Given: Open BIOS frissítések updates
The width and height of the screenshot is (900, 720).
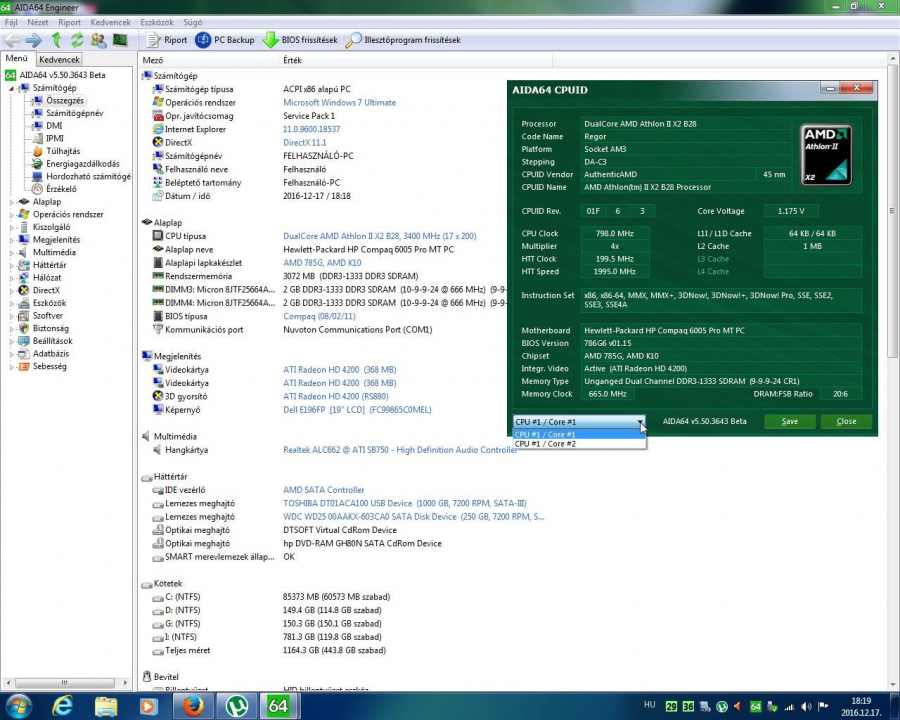Looking at the screenshot, I should (300, 40).
